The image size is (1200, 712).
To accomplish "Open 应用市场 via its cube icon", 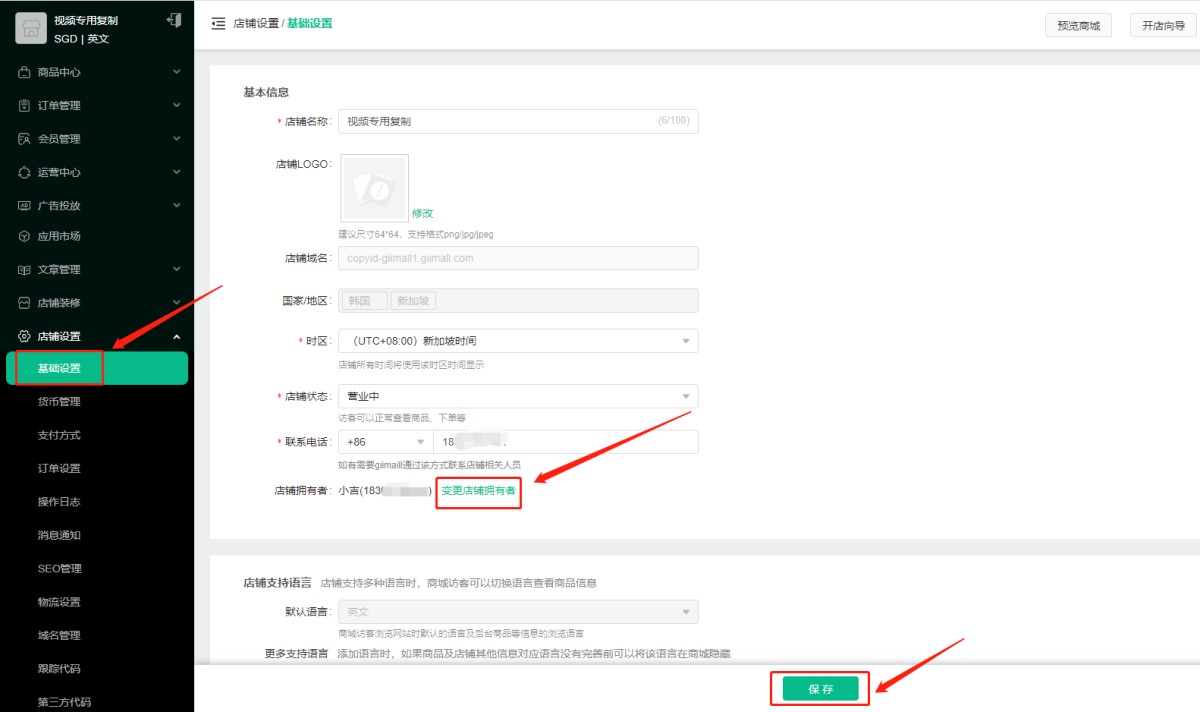I will click(x=25, y=236).
